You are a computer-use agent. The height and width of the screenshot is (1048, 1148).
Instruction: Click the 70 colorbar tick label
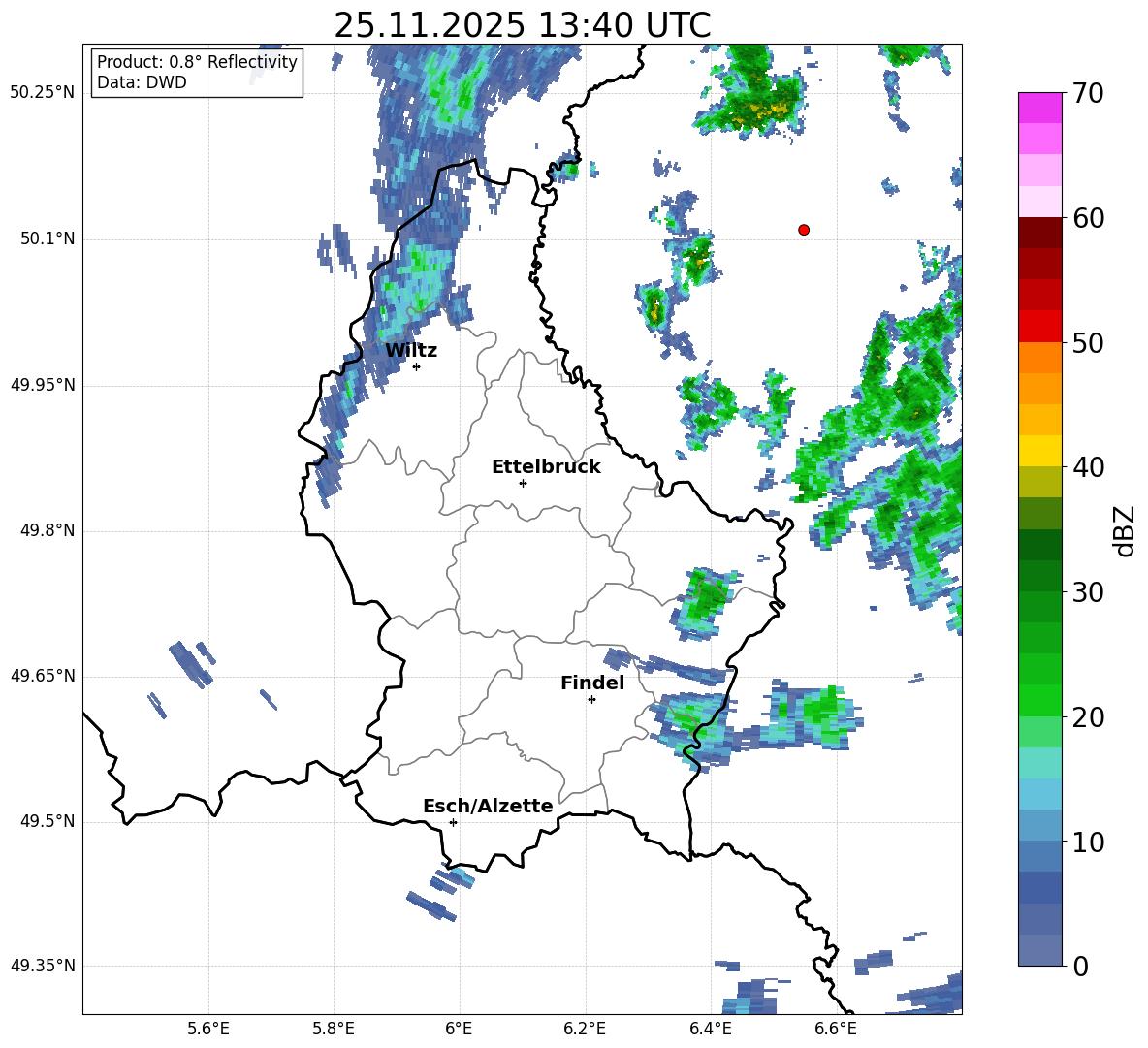tap(1088, 94)
